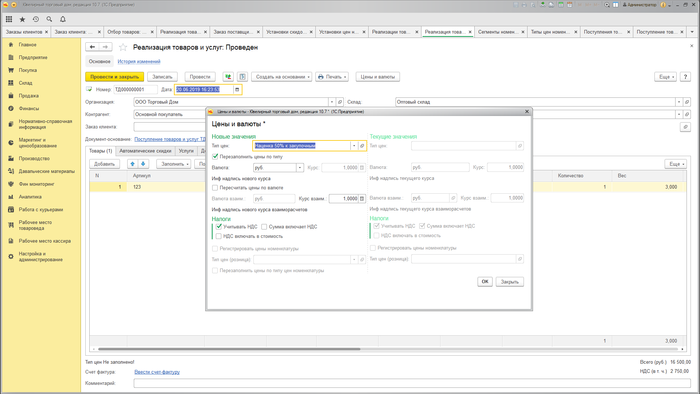Toggle Учитывать НДС checkbox in new values

219,227
